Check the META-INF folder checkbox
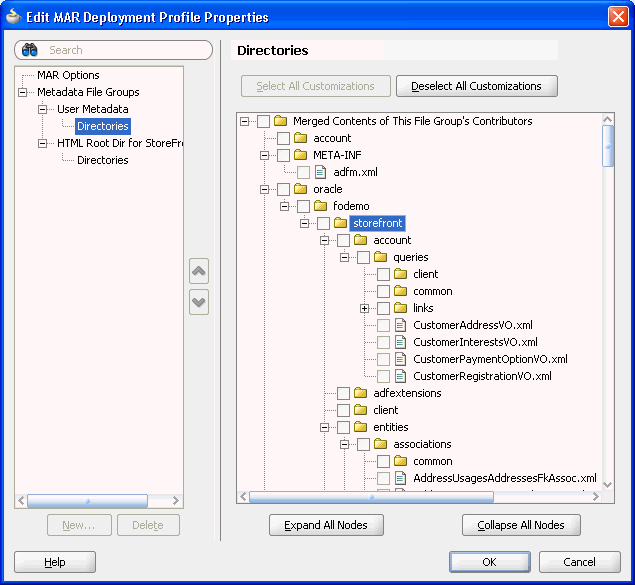This screenshot has width=635, height=585. pyautogui.click(x=283, y=155)
